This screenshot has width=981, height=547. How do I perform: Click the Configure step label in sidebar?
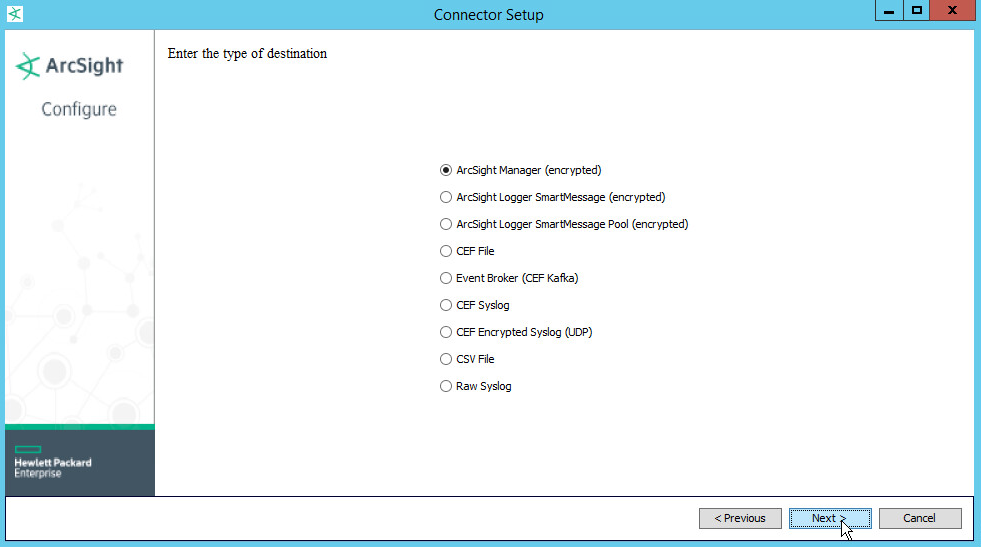pyautogui.click(x=79, y=109)
